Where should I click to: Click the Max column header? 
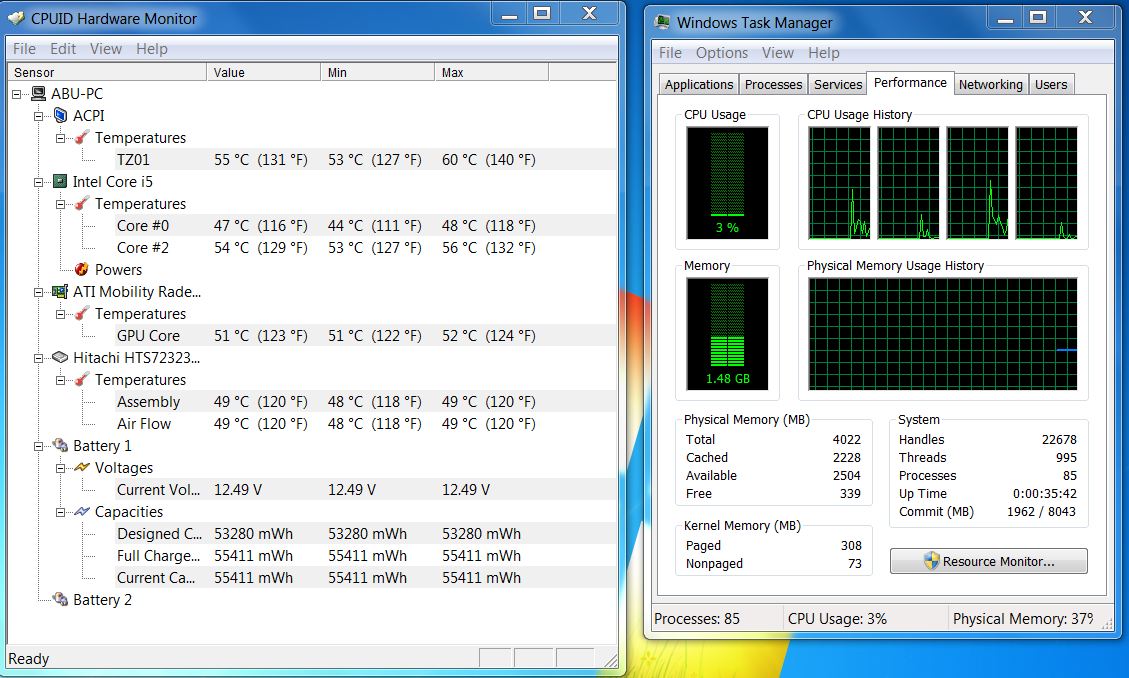click(491, 72)
